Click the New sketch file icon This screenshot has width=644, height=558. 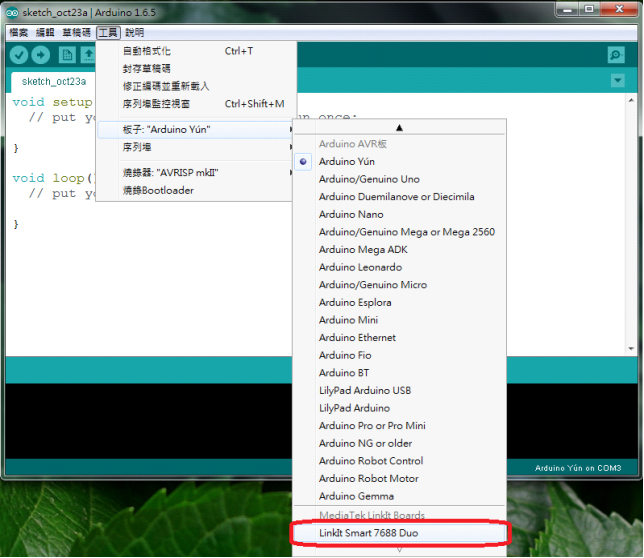pyautogui.click(x=67, y=55)
